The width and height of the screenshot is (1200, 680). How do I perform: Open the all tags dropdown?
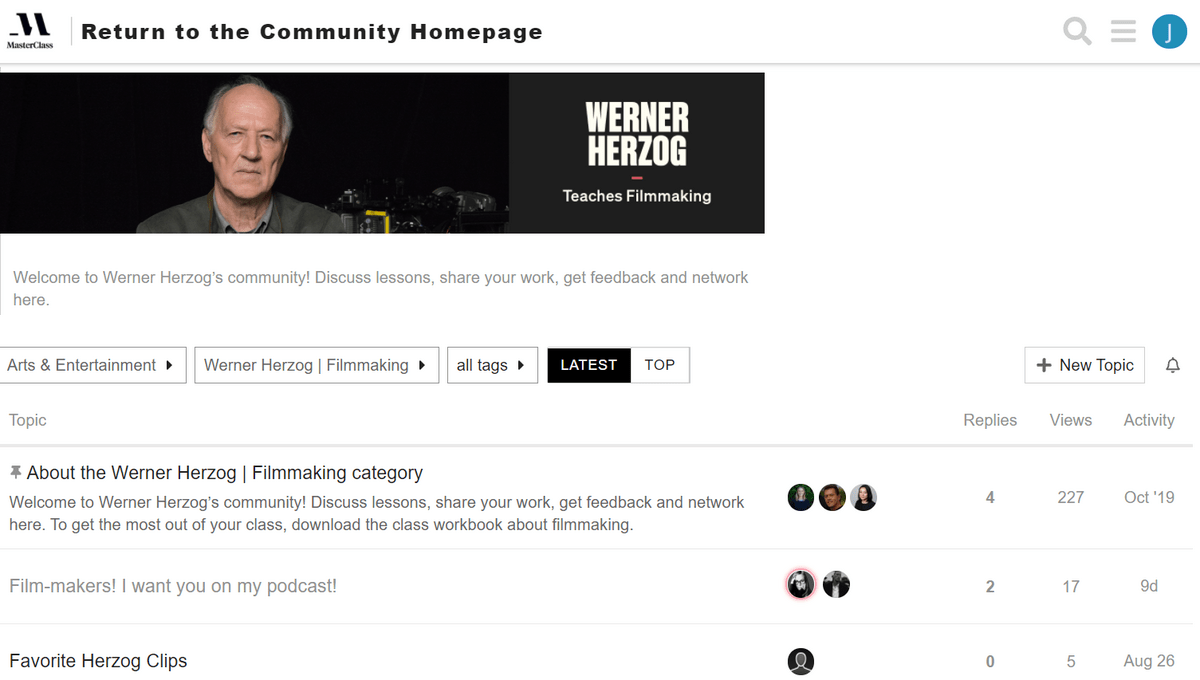(x=492, y=365)
